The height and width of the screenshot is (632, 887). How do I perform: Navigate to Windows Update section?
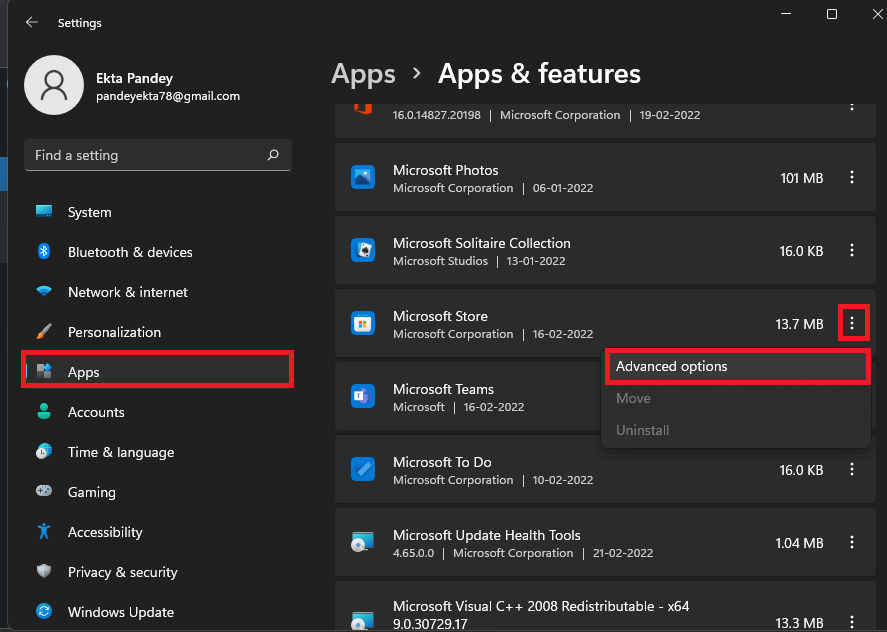coord(120,612)
